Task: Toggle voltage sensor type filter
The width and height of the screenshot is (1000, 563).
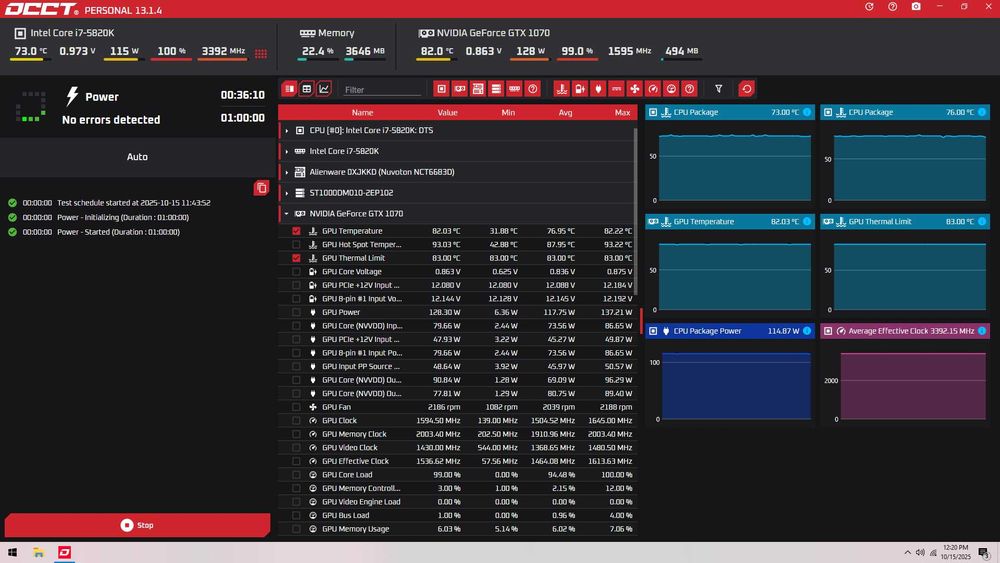Action: pos(580,89)
